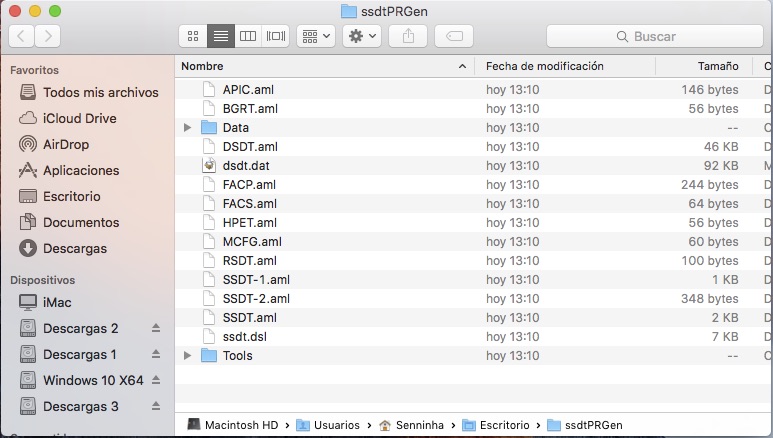The height and width of the screenshot is (438, 773).
Task: Select the SSDT.aml file
Action: [x=473, y=318]
